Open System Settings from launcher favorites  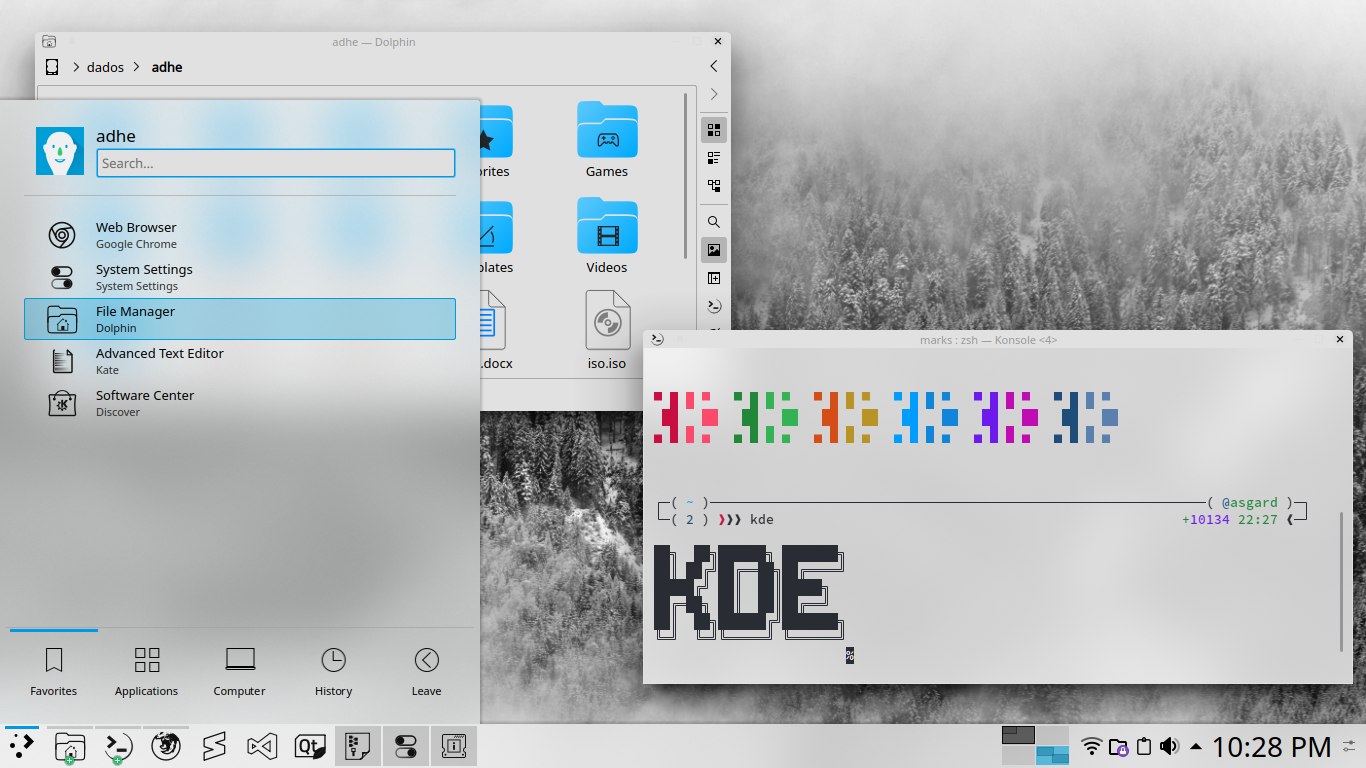click(240, 277)
